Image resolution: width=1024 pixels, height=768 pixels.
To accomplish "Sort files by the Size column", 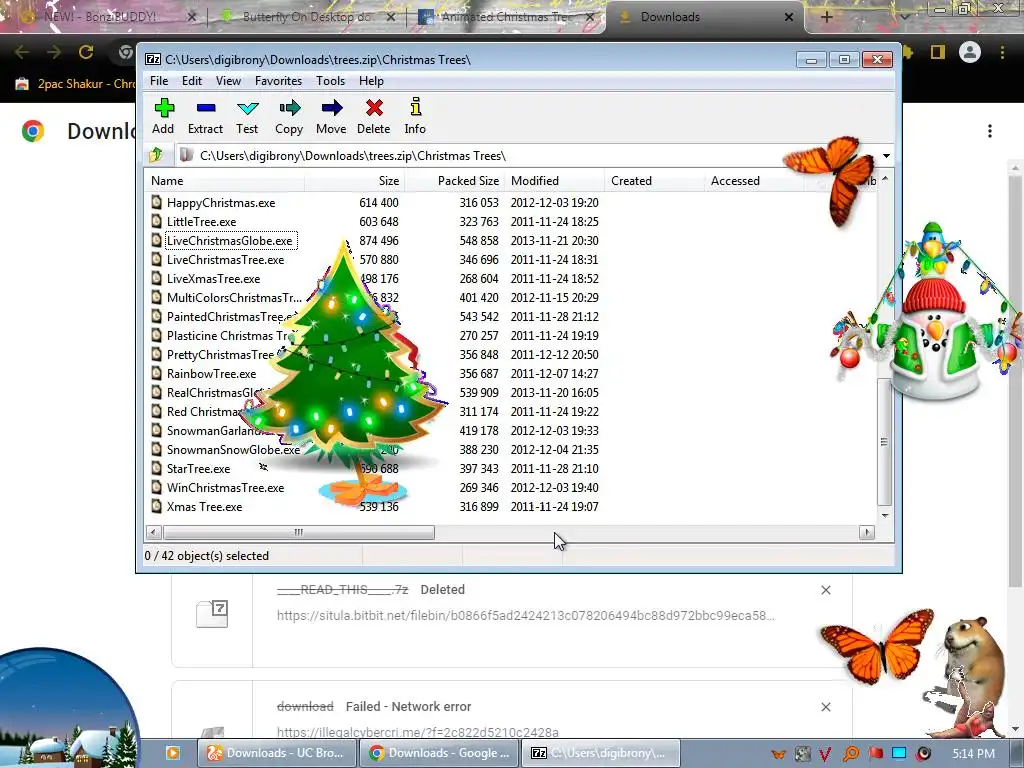I will click(x=354, y=181).
